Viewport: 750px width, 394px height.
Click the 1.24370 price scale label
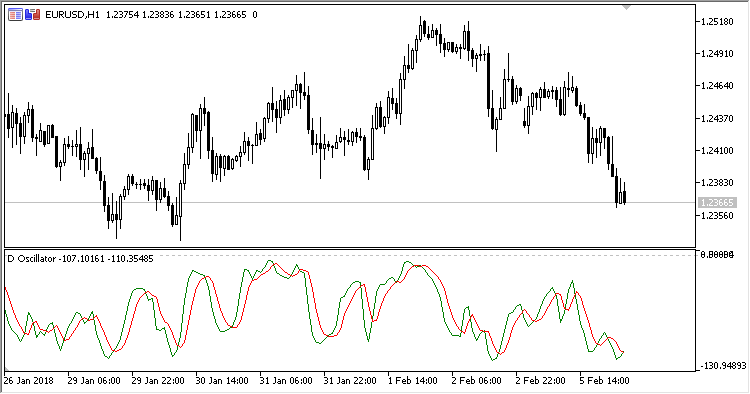tap(717, 119)
